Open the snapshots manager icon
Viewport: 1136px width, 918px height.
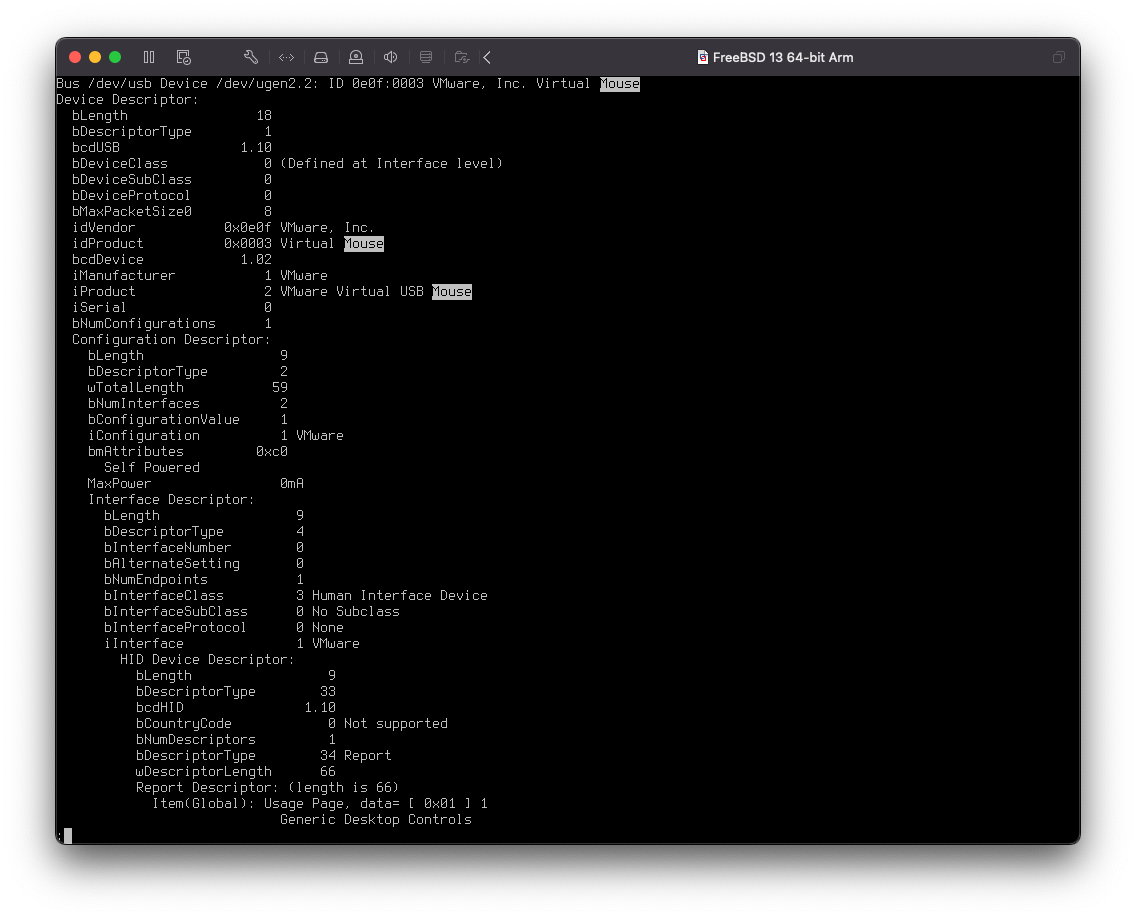click(183, 57)
